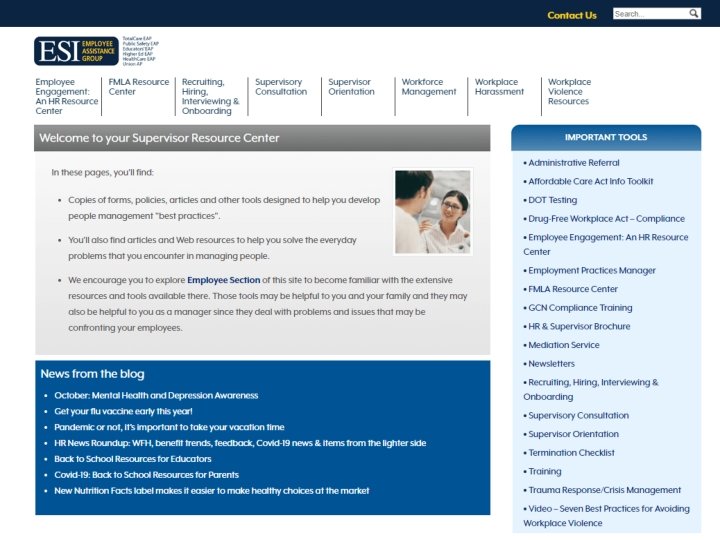Click the News from the blog heading

pyautogui.click(x=92, y=374)
